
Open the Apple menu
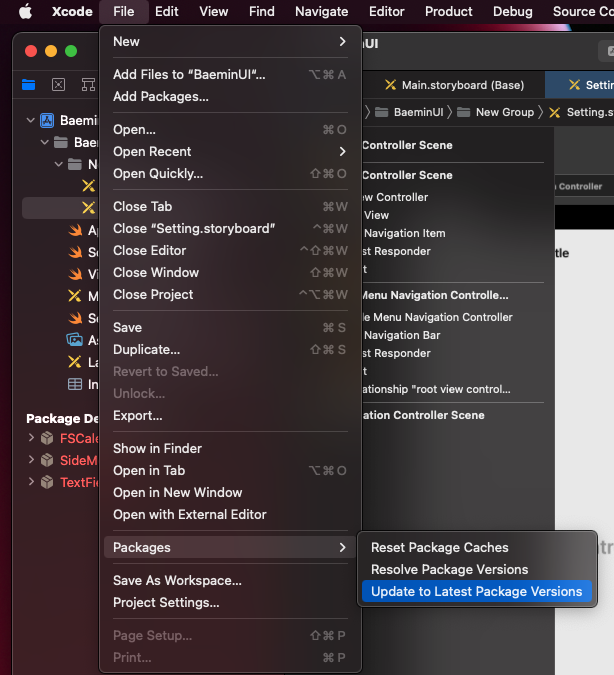[25, 12]
